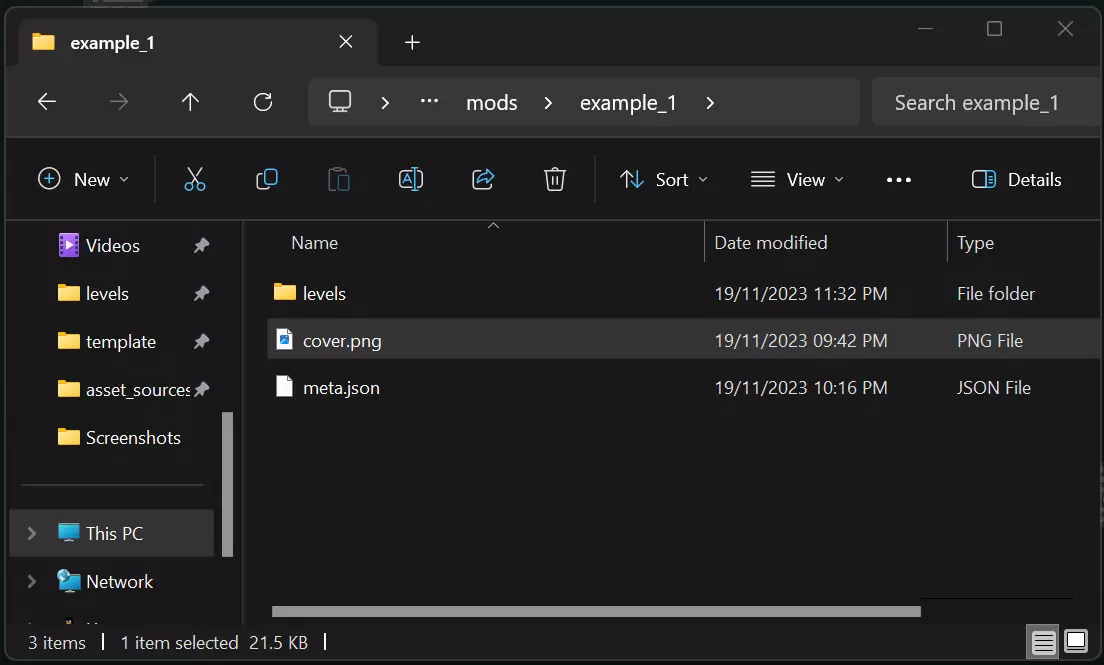The width and height of the screenshot is (1104, 665).
Task: Switch to details list view in status bar
Action: click(x=1043, y=642)
